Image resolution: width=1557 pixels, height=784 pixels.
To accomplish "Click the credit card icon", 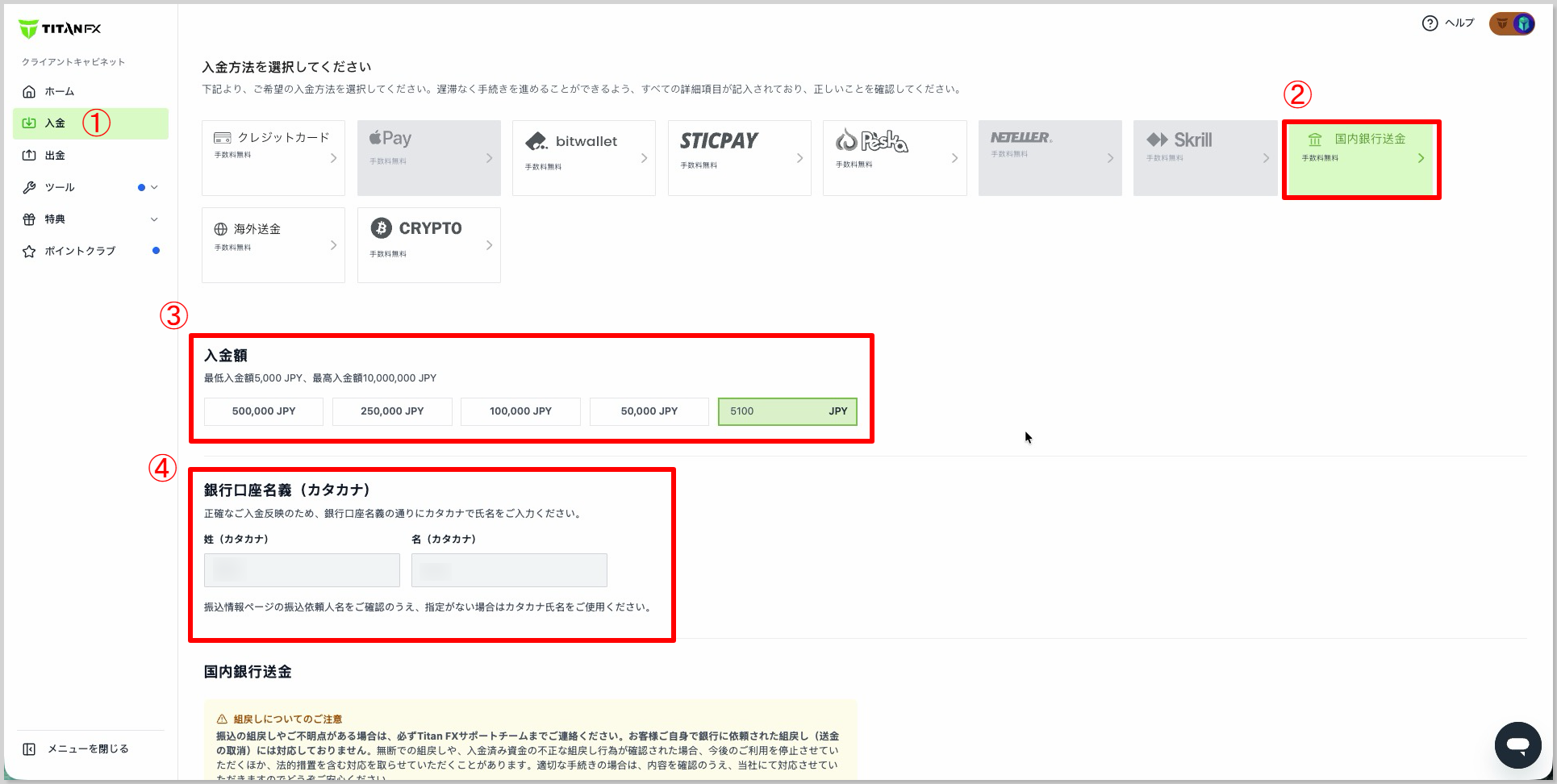I will [223, 138].
